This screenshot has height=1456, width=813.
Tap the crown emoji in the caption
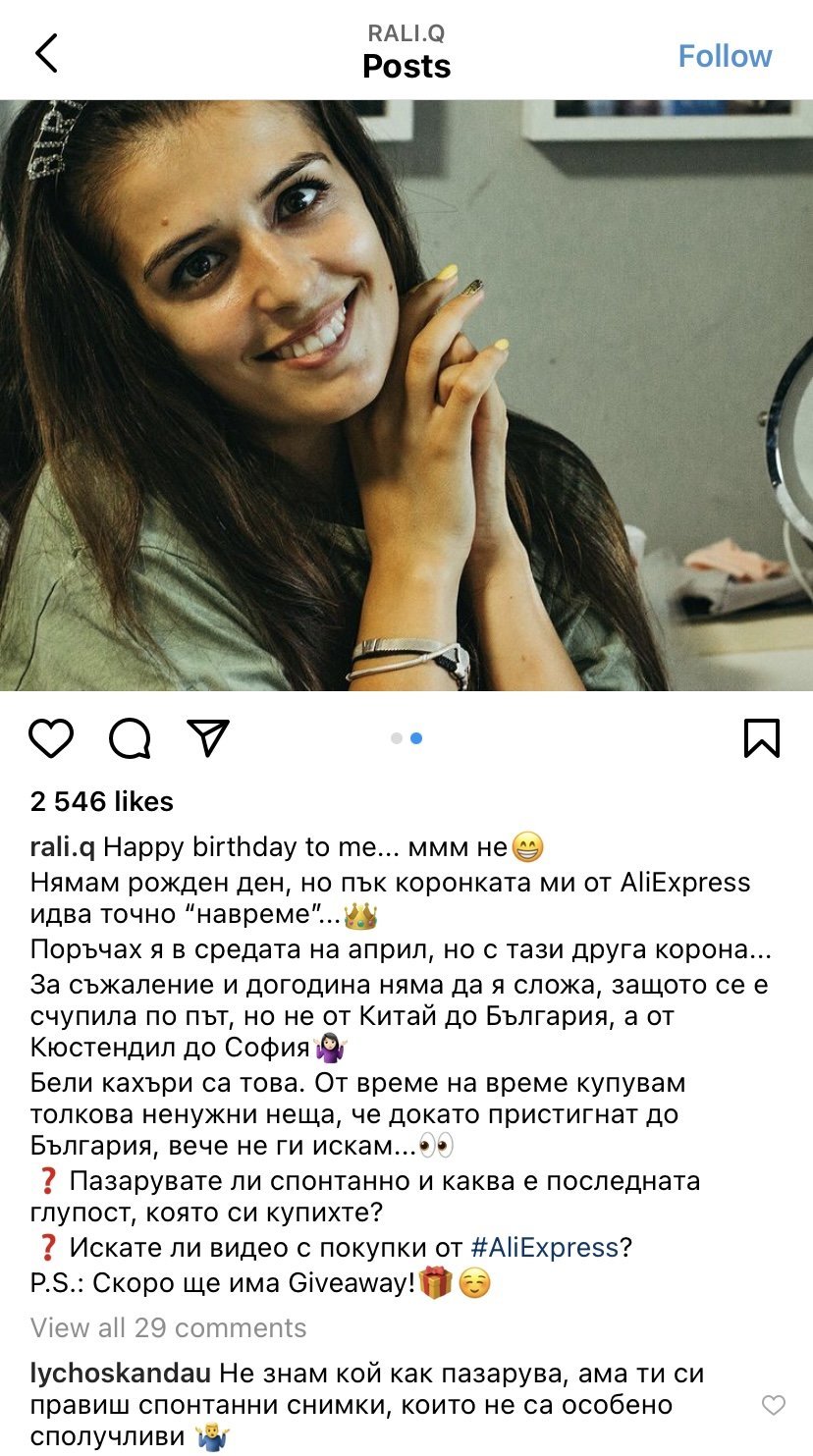[362, 917]
